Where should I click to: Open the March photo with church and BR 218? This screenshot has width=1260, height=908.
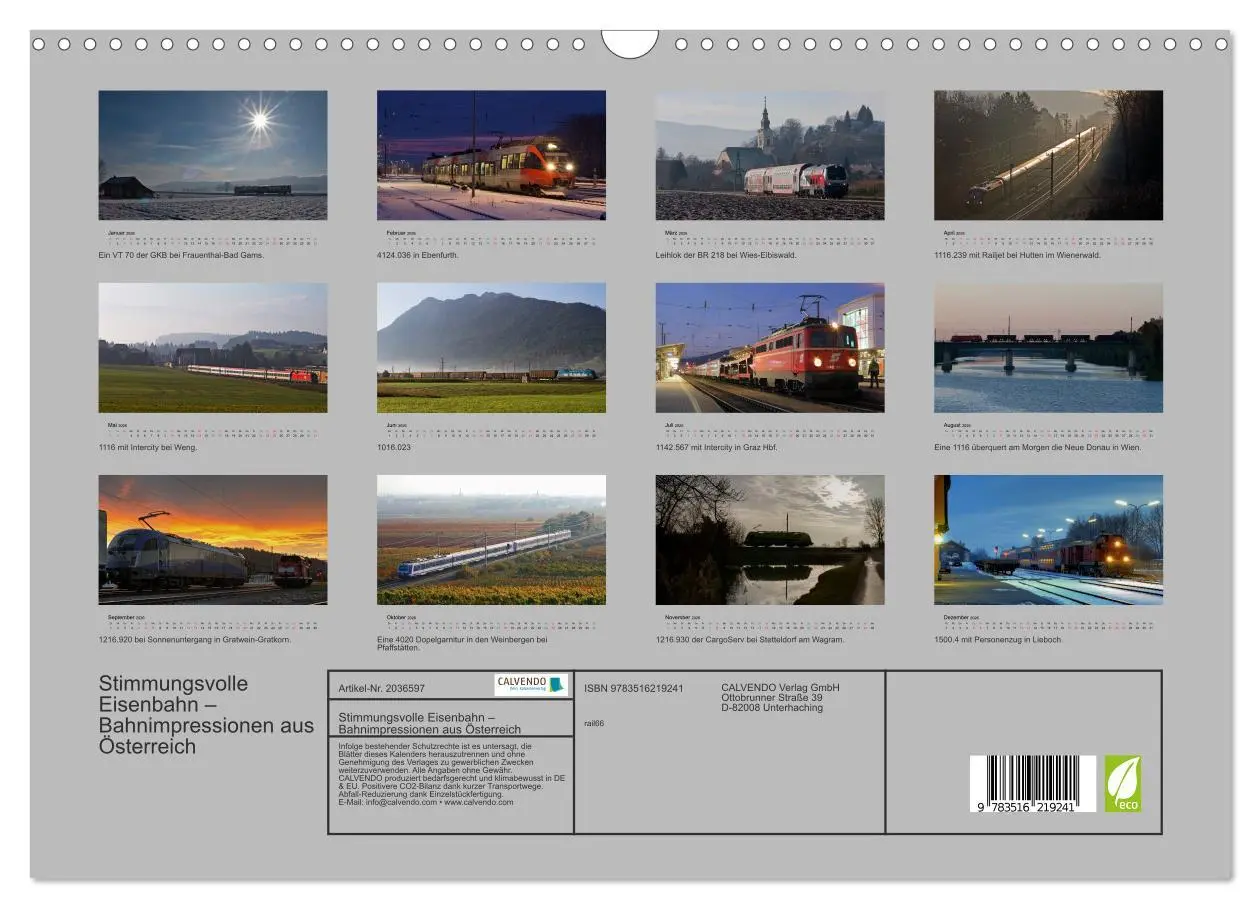[x=770, y=155]
